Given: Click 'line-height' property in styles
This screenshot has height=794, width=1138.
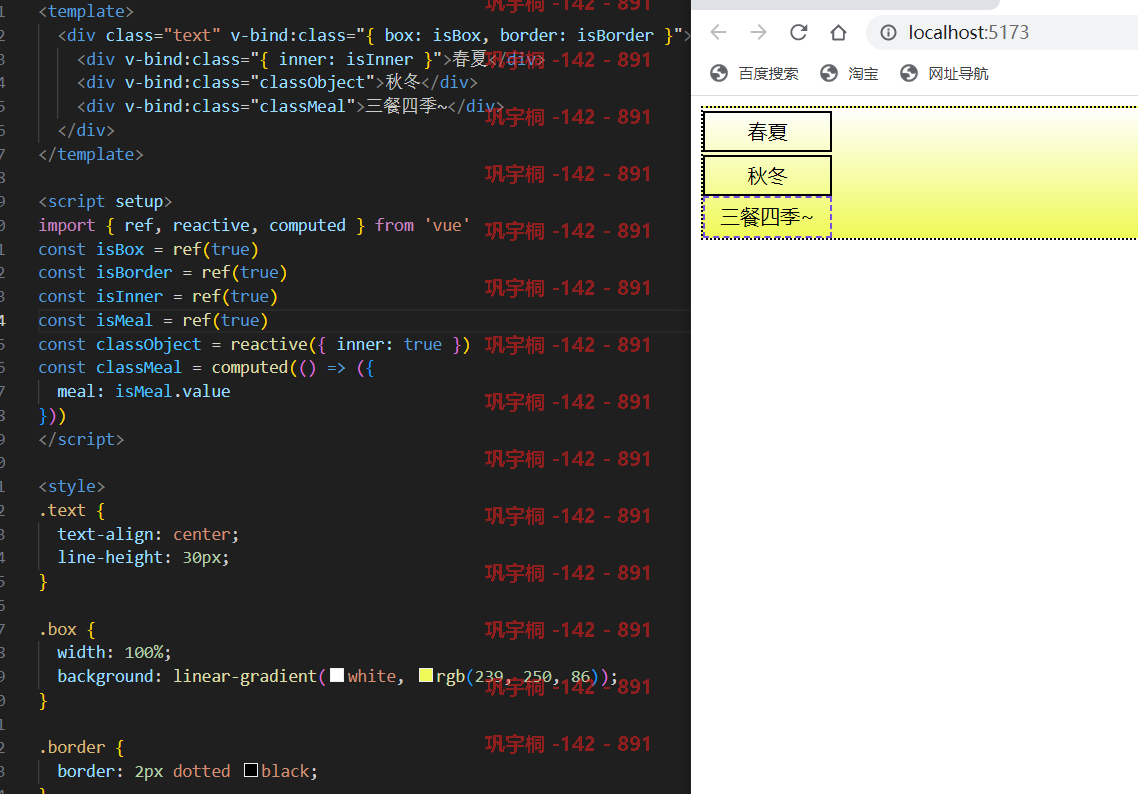Looking at the screenshot, I should [110, 557].
